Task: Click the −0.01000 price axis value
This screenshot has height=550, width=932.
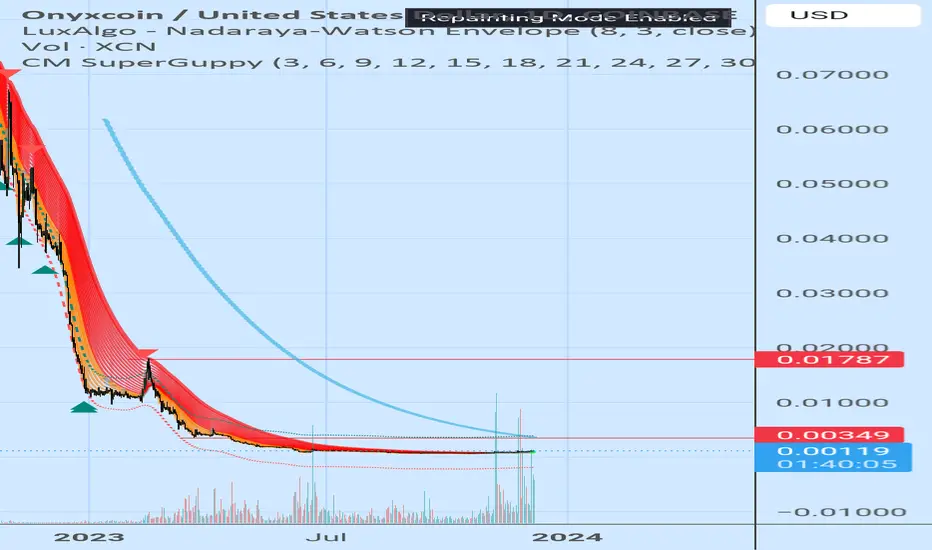Action: pos(841,512)
